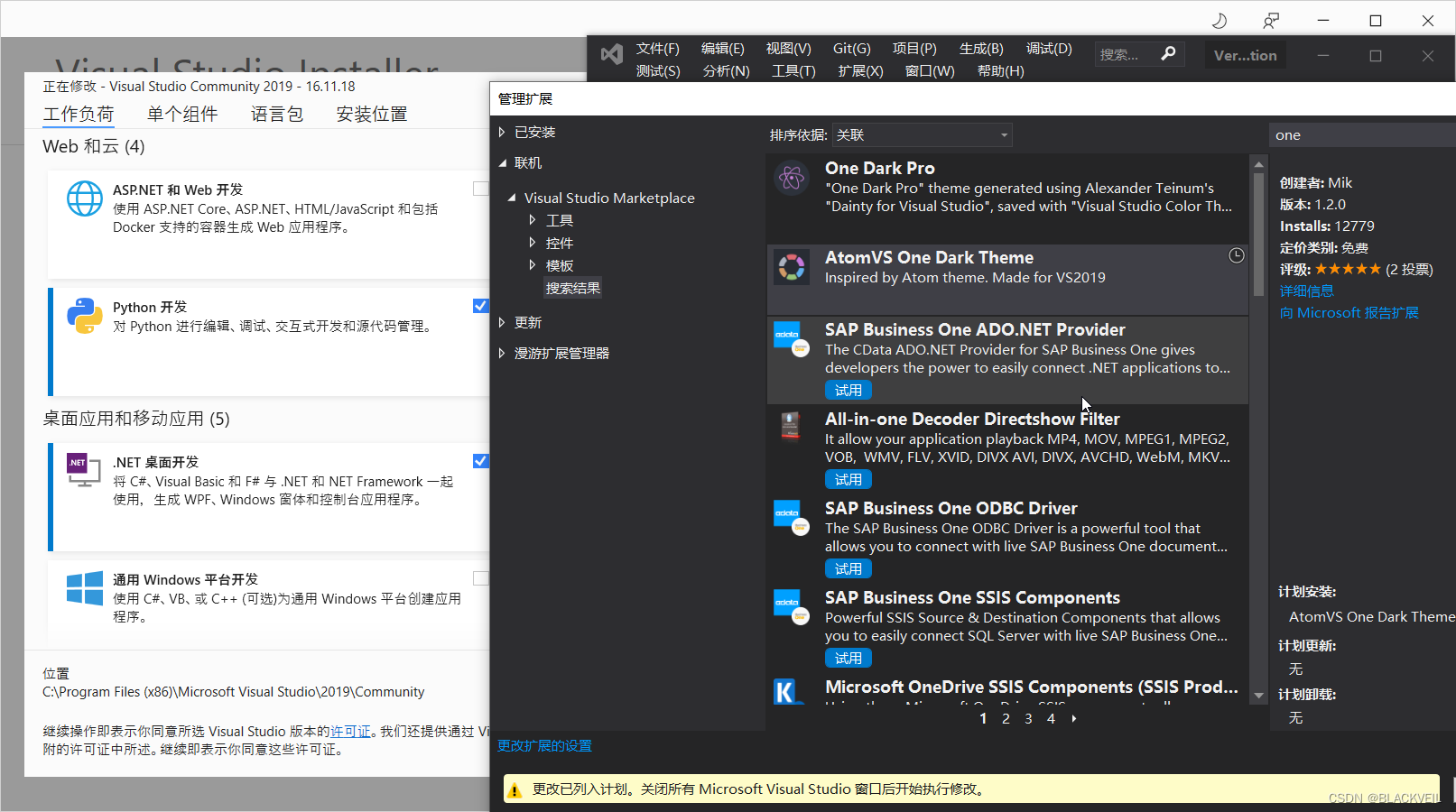Click 试用 button for SAP SSIS Components

tap(848, 659)
